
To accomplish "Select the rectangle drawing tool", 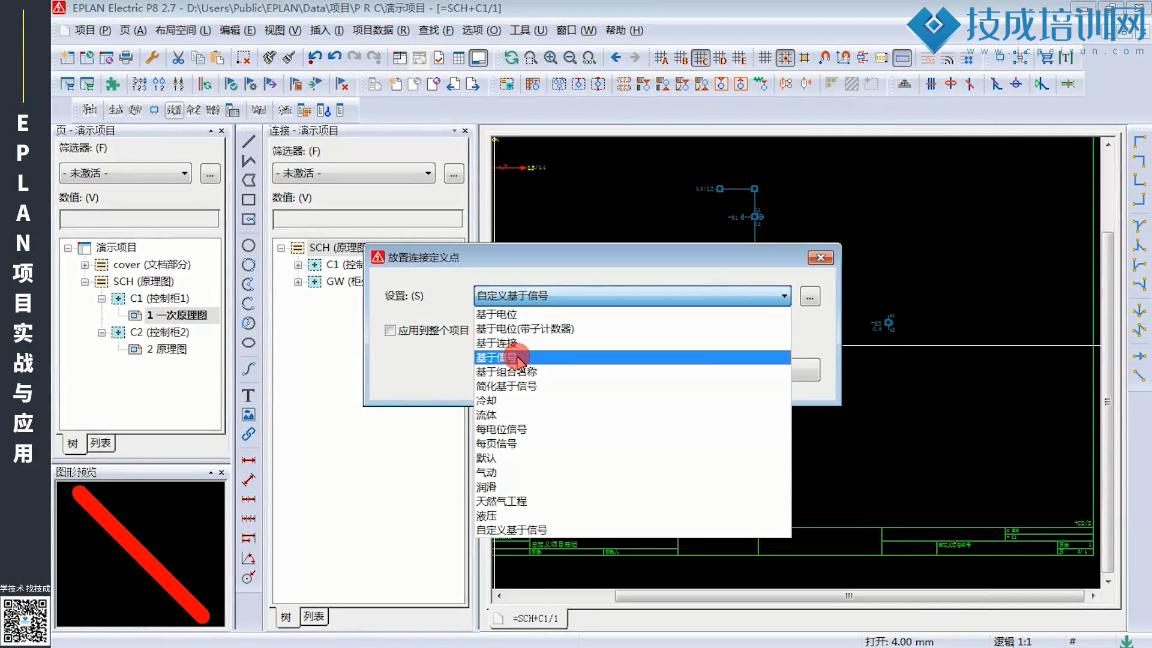I will 248,199.
